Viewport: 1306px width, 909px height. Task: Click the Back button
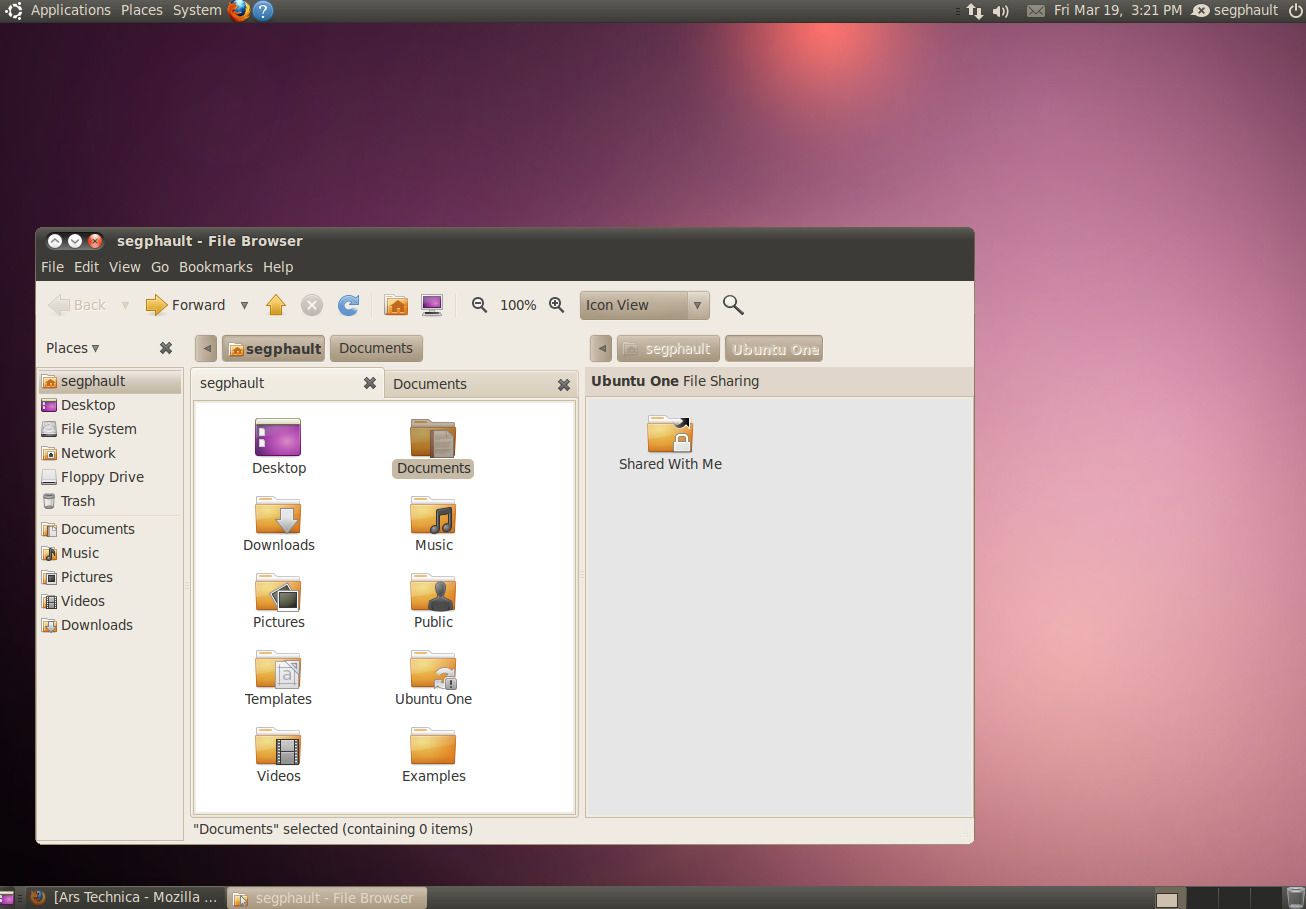(77, 305)
